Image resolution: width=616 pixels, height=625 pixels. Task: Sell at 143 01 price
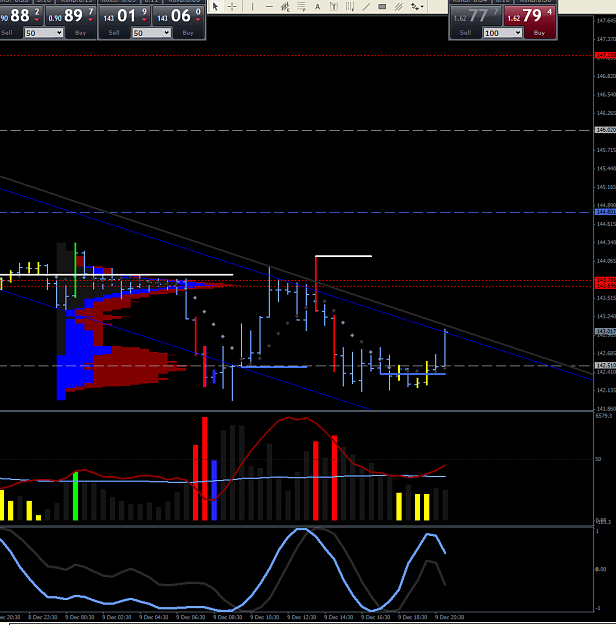125,16
